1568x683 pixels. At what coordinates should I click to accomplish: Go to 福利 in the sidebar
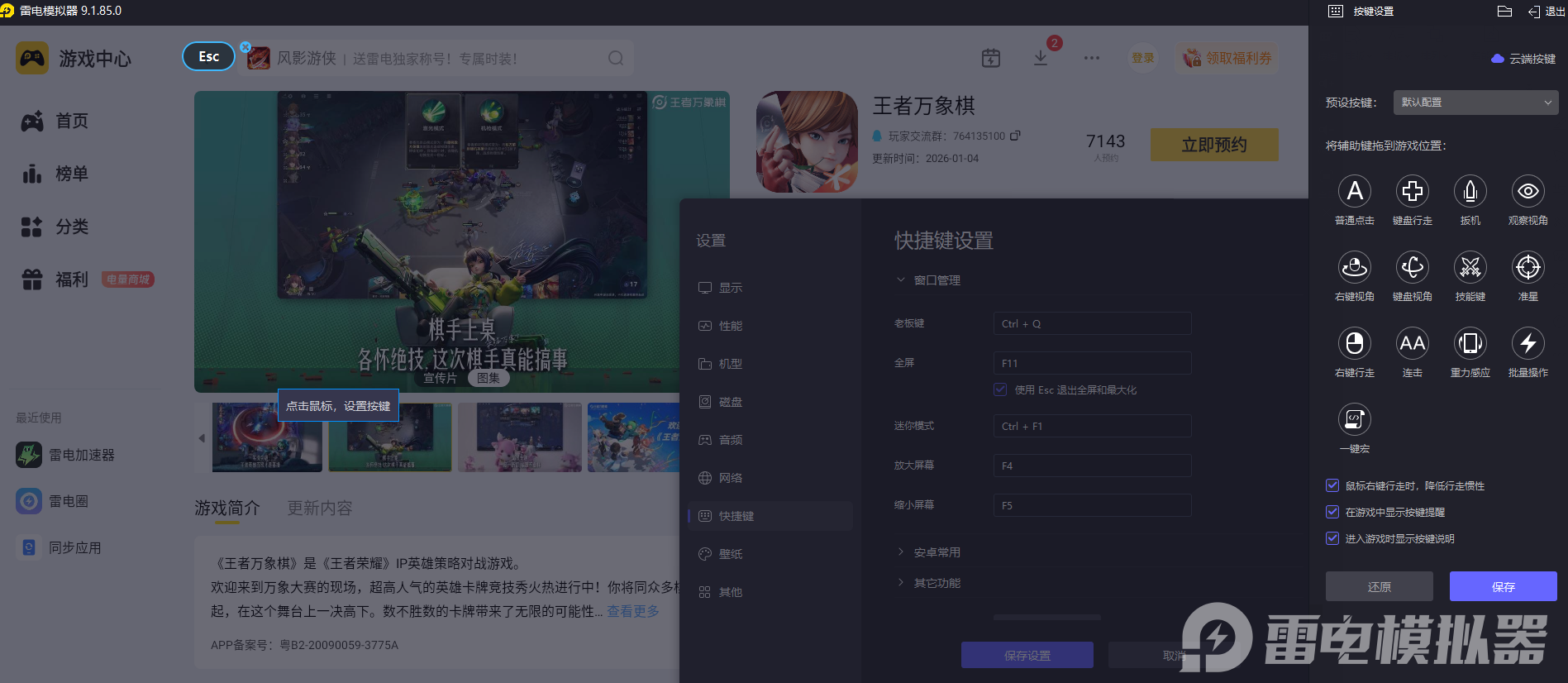point(55,279)
